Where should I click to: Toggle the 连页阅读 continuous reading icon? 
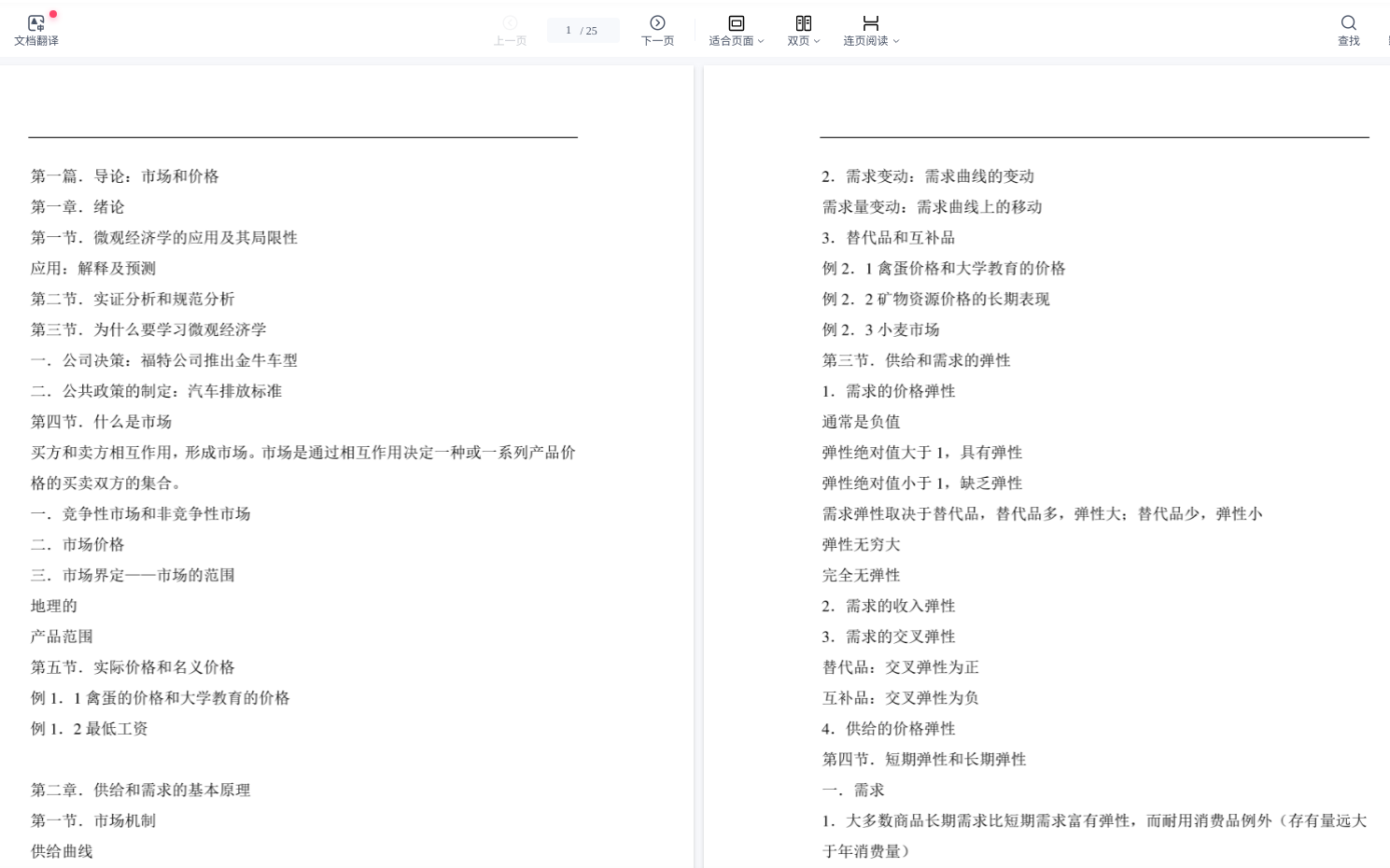[870, 23]
